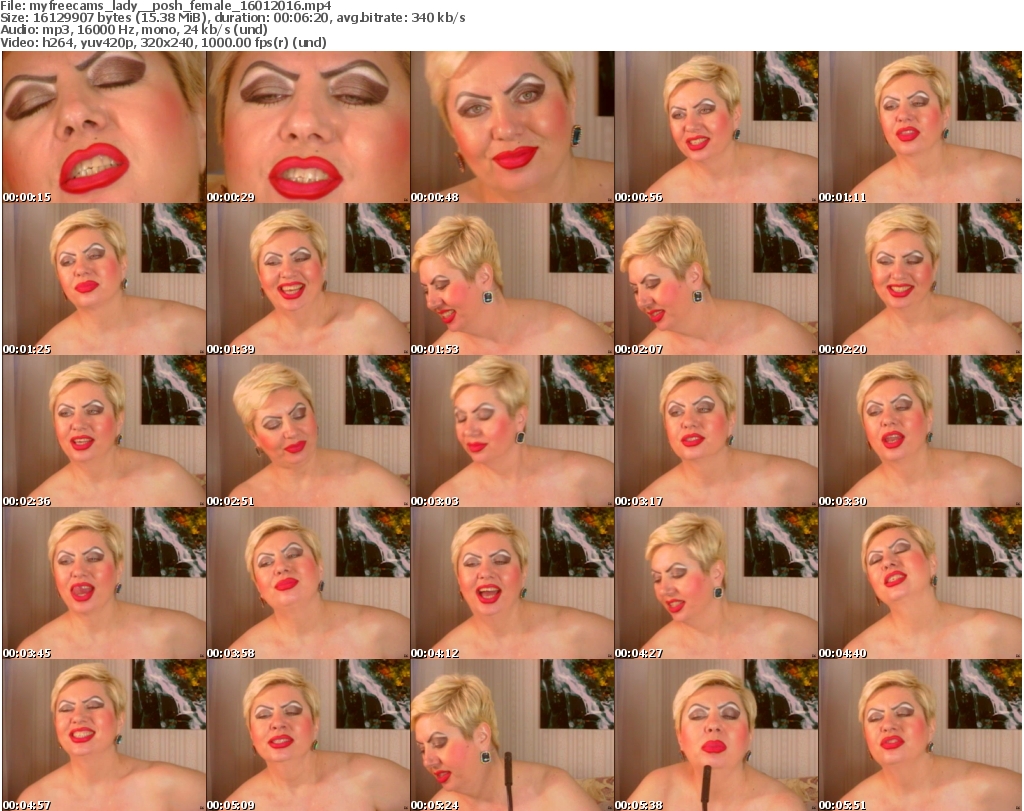
Task: Select the thumbnail stamped 00:00:29
Action: (x=308, y=127)
